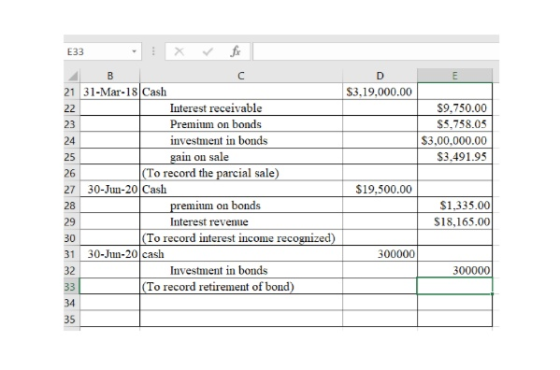Select row 22 header
Image resolution: width=560 pixels, height=370 pixels.
pos(71,108)
